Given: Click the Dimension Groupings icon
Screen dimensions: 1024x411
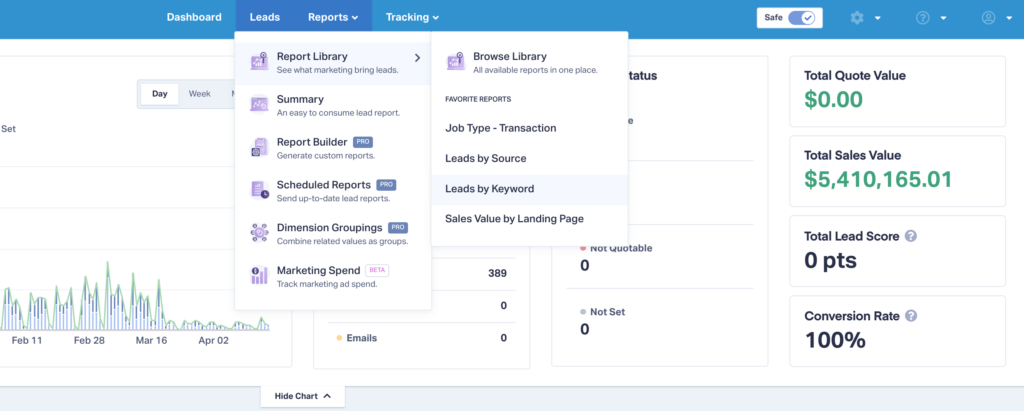Looking at the screenshot, I should point(259,233).
